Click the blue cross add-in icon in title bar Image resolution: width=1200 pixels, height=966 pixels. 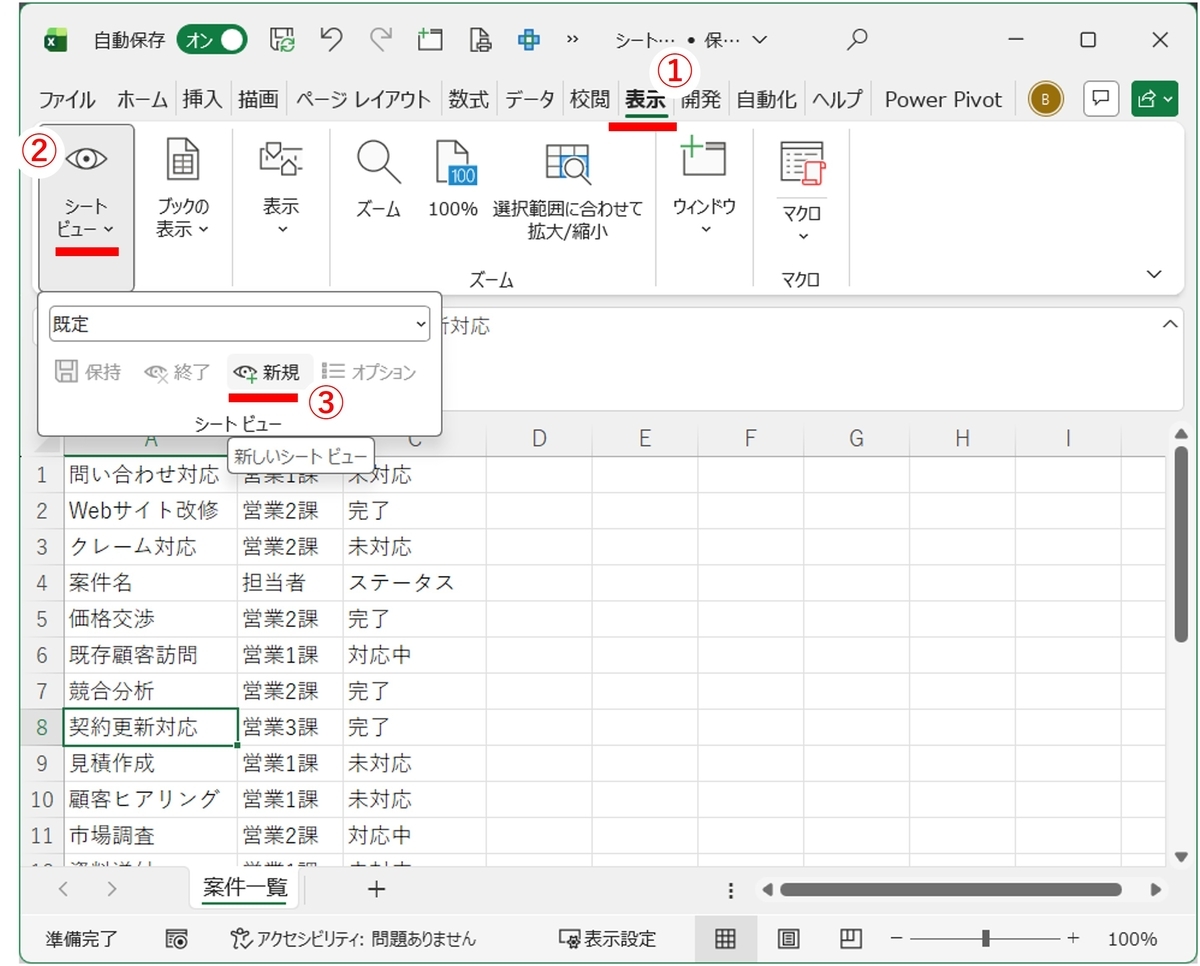(529, 40)
